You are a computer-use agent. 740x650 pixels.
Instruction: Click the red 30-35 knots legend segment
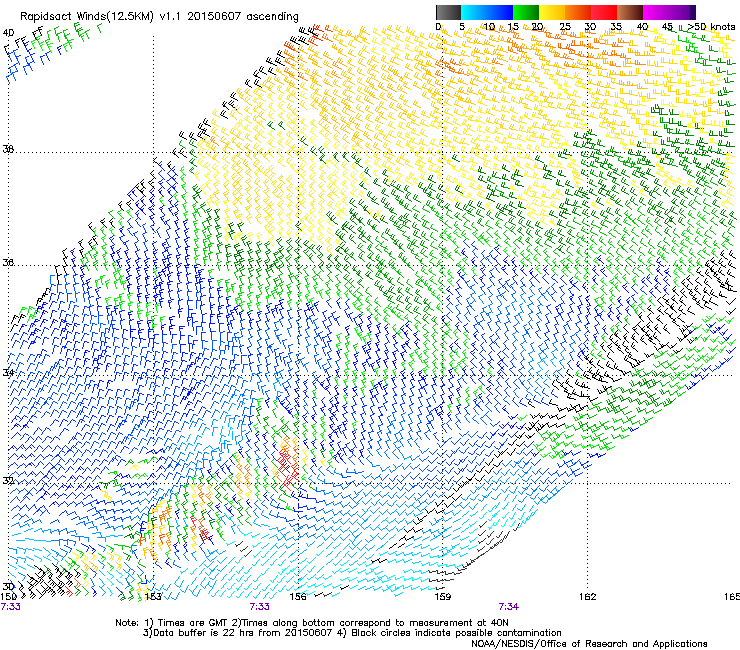point(604,12)
